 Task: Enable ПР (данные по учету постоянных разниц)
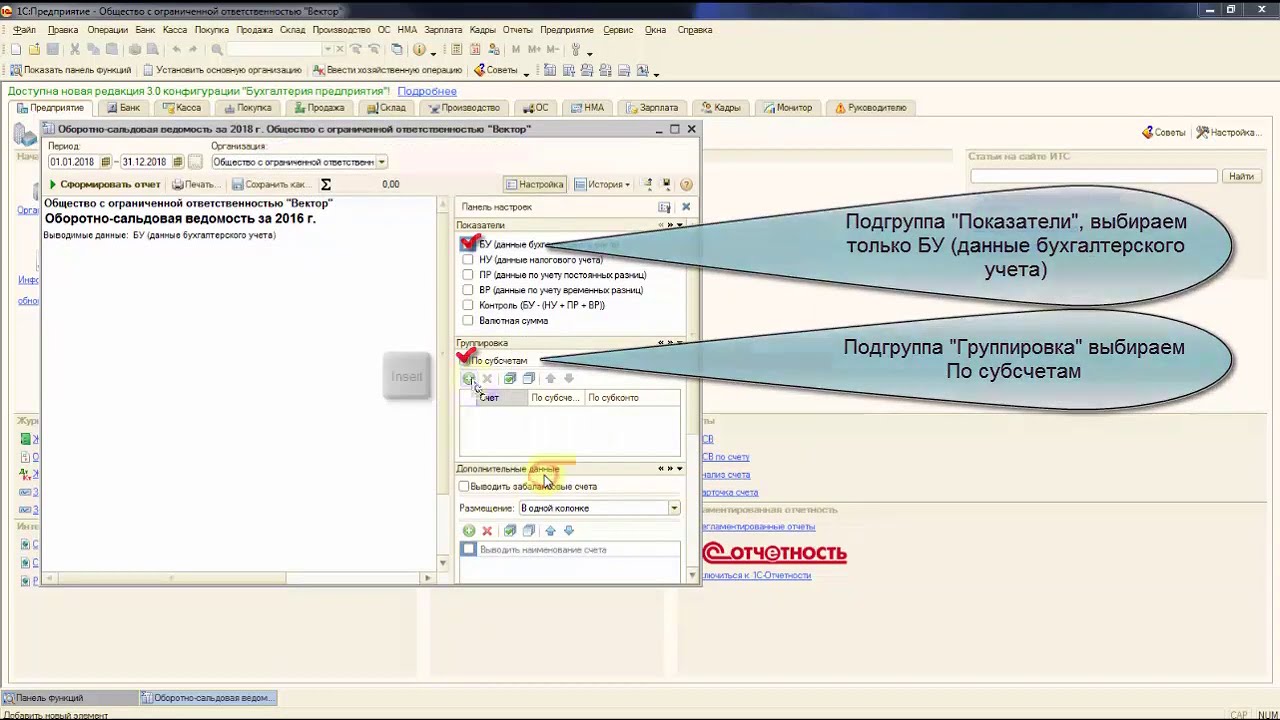click(468, 275)
